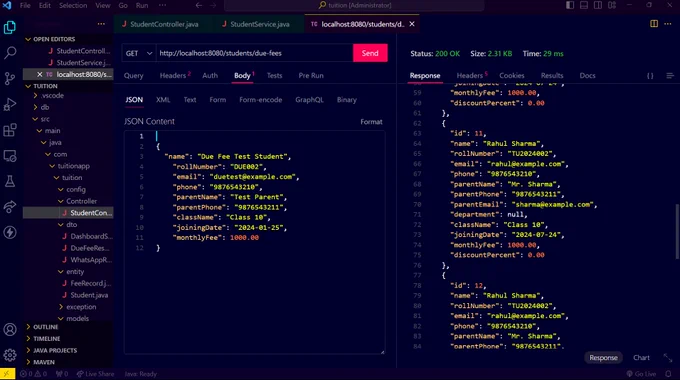Open Student.java in the file tree

click(89, 295)
